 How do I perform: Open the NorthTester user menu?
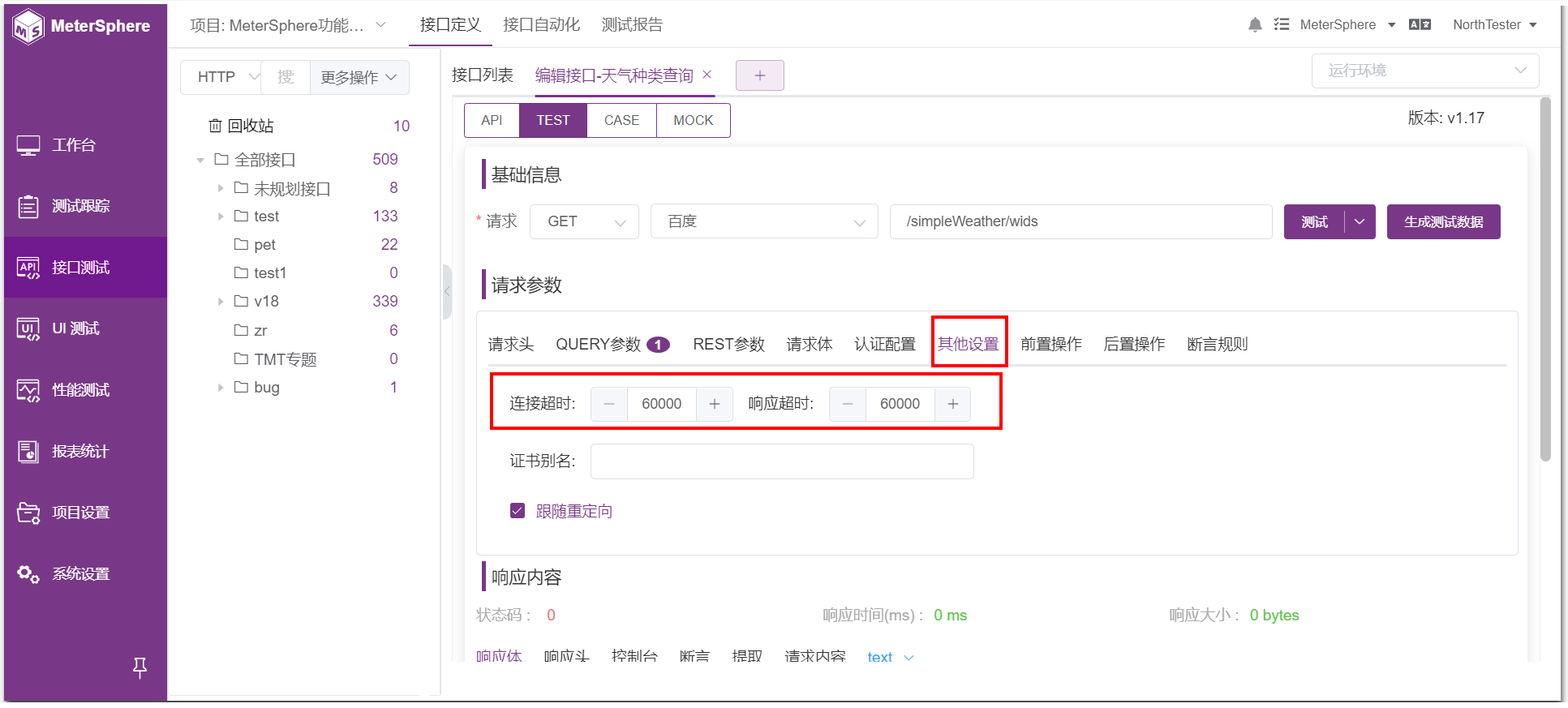coord(1495,24)
